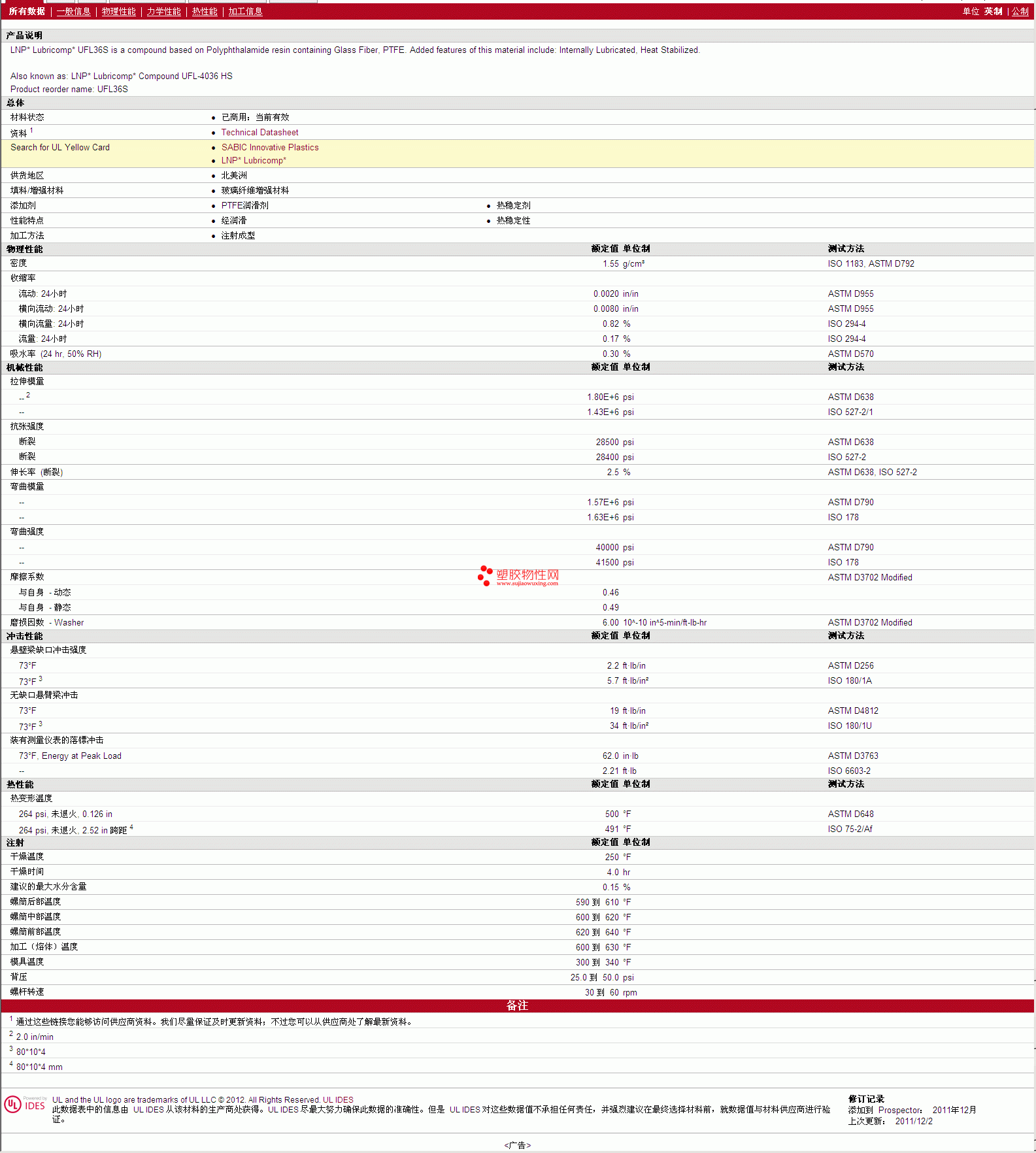Select the 力学性能 tab
The height and width of the screenshot is (1153, 1036).
(163, 12)
